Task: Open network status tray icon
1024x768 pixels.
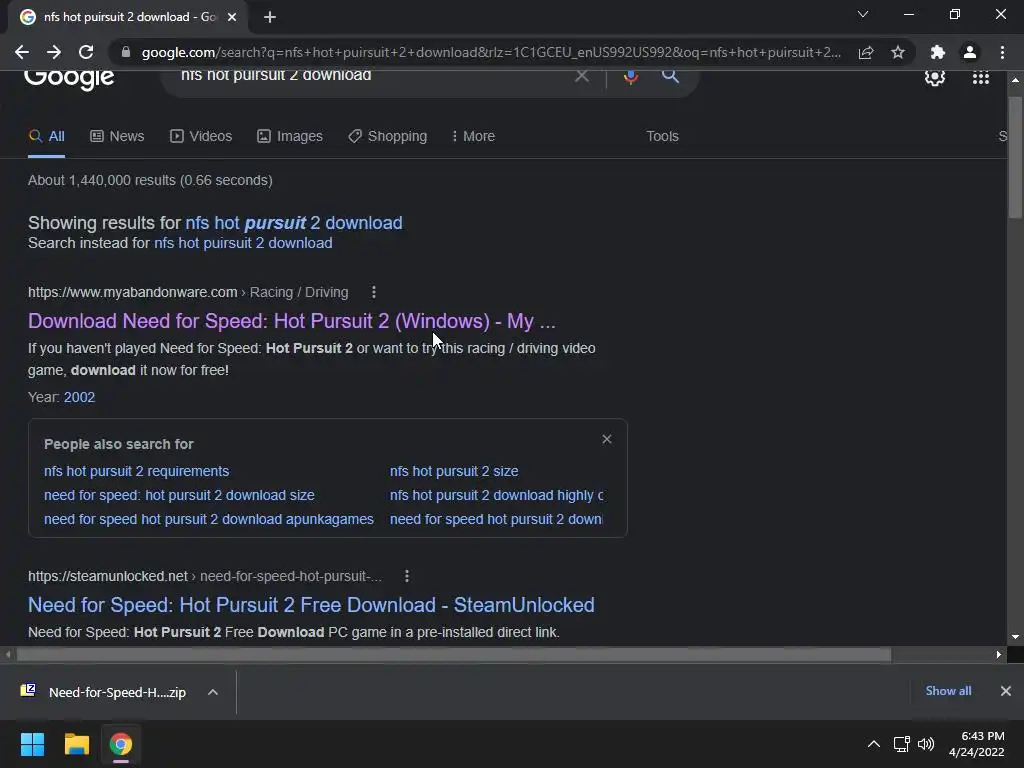Action: pos(901,744)
